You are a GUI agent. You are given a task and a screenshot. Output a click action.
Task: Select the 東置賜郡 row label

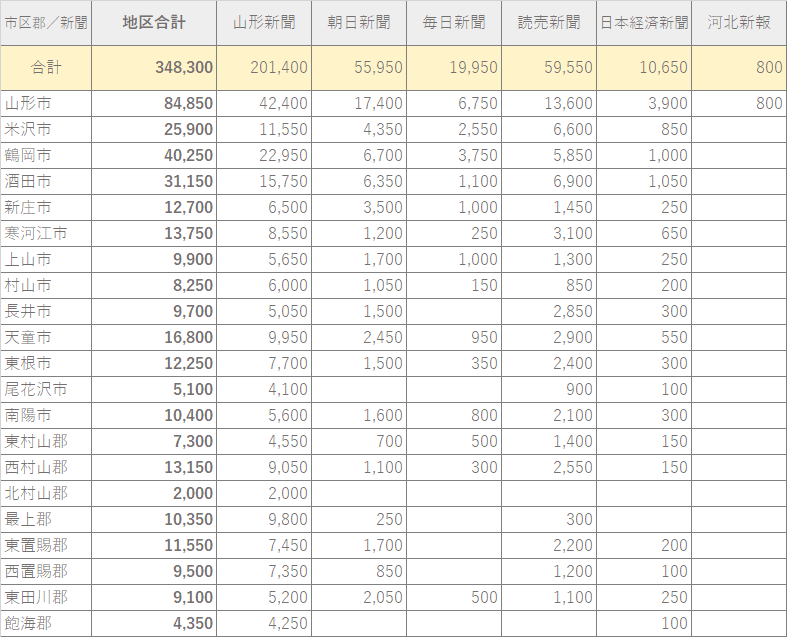[46, 546]
